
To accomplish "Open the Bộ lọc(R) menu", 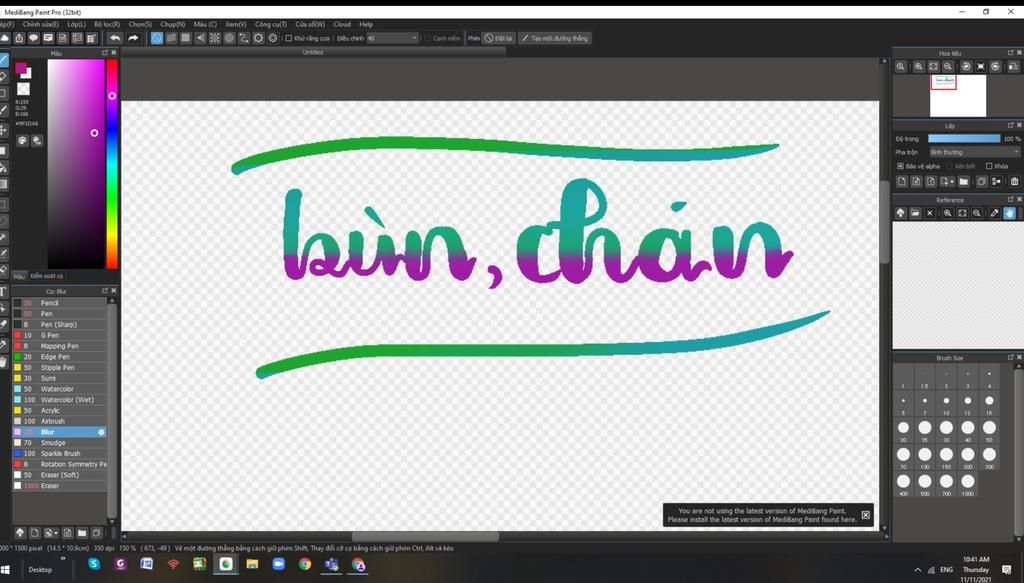I will [107, 24].
